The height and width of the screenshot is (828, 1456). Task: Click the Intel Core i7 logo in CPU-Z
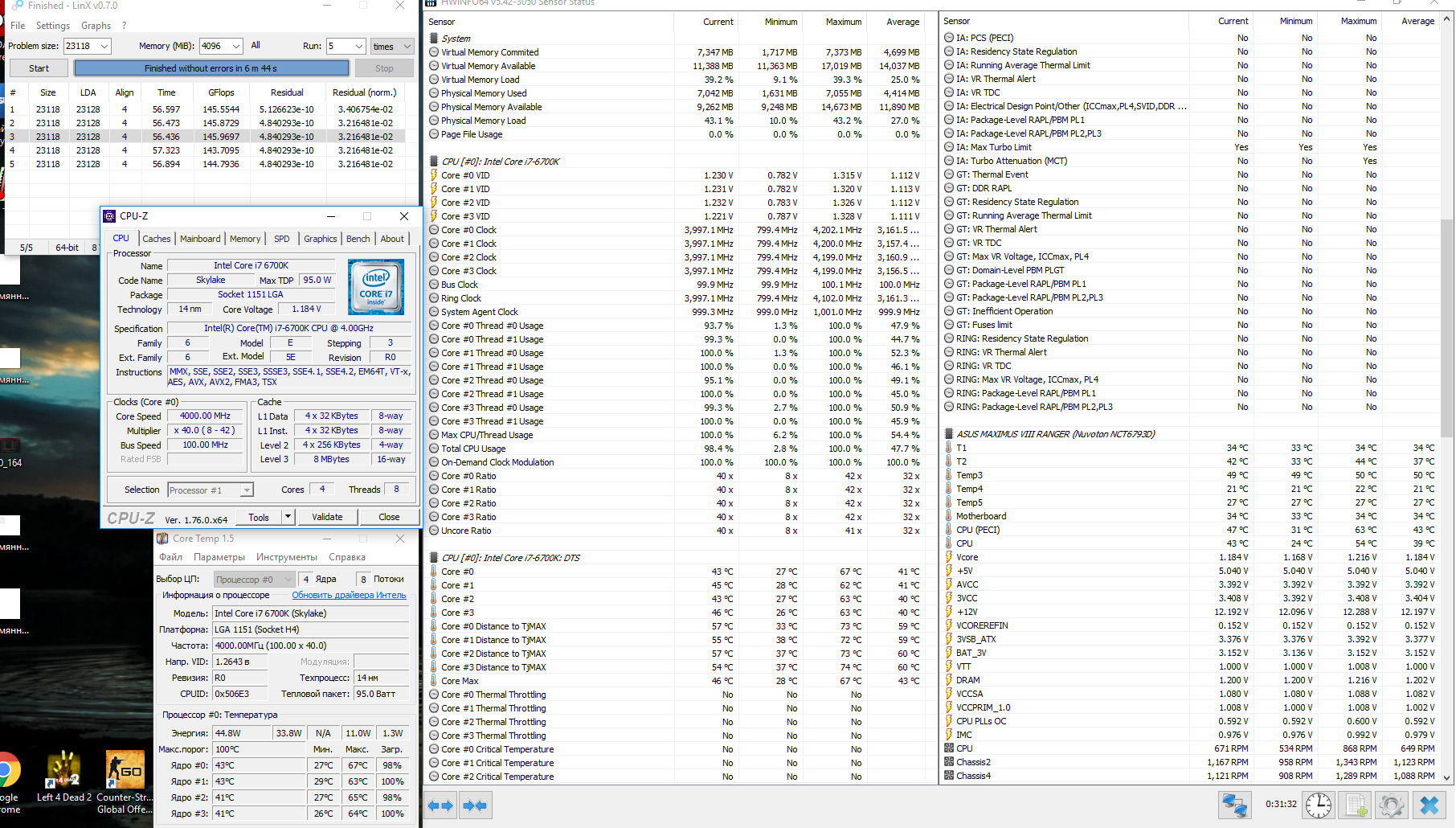(376, 287)
